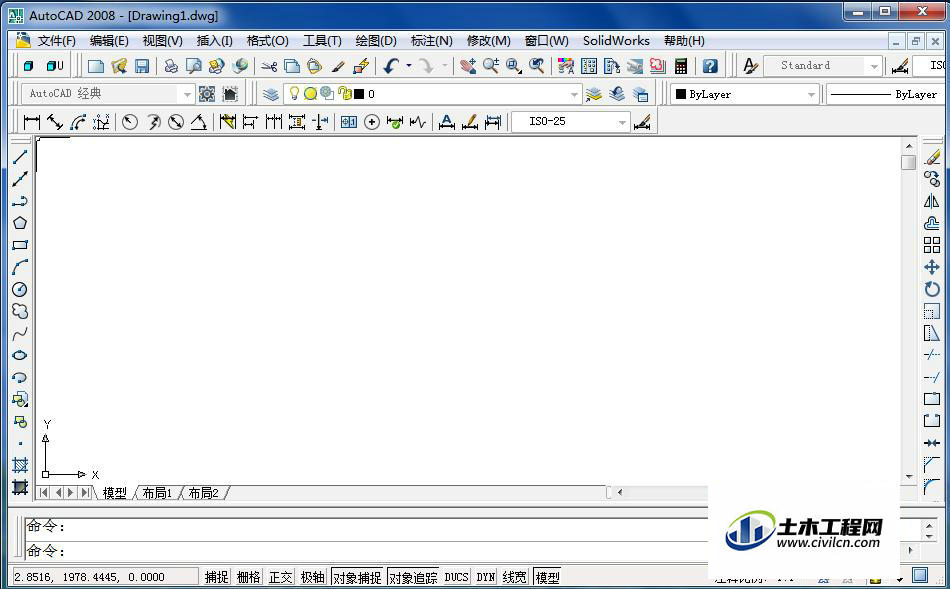The width and height of the screenshot is (950, 589).
Task: Toggle DUCS dynamic UCS
Action: 456,577
